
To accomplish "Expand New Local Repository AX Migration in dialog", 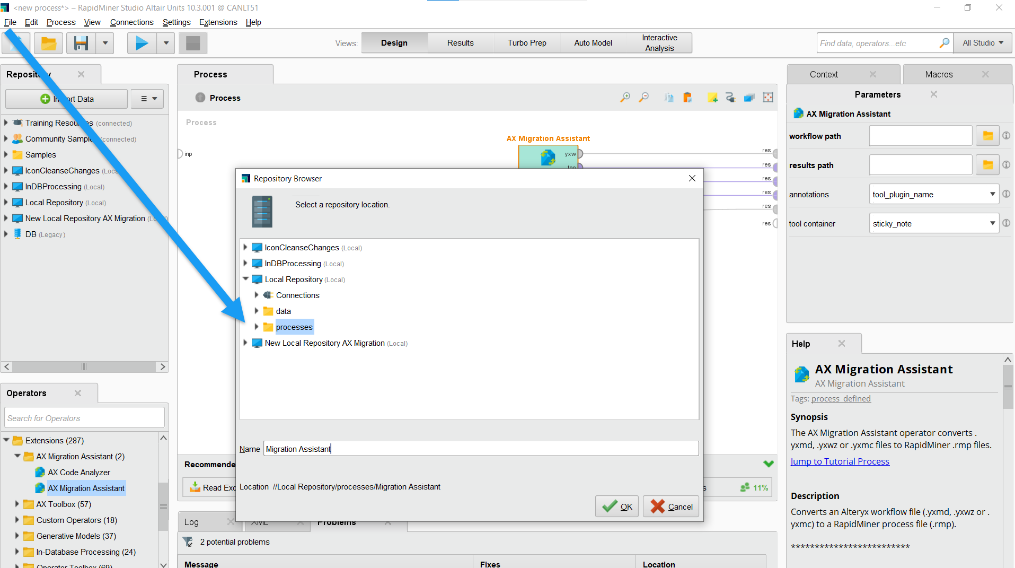I will 246,343.
